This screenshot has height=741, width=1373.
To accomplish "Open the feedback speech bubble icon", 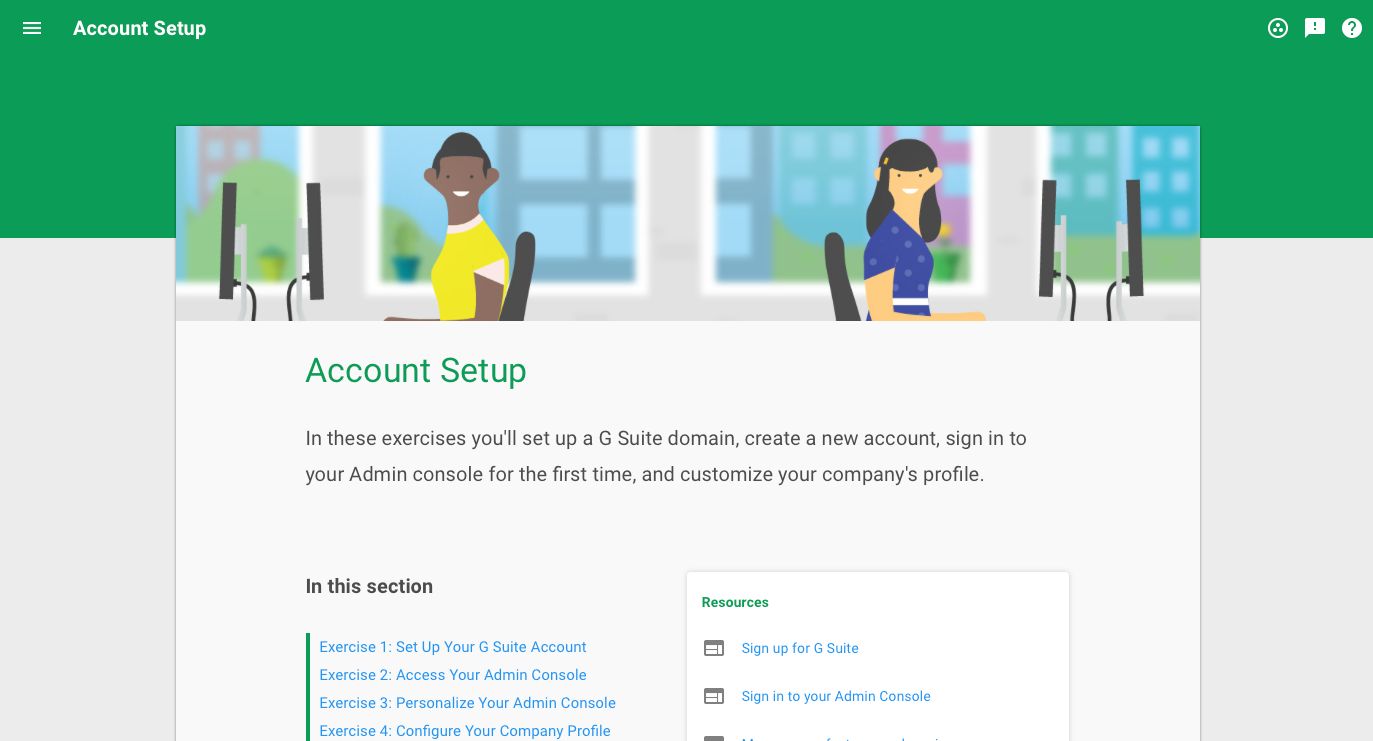I will point(1315,28).
